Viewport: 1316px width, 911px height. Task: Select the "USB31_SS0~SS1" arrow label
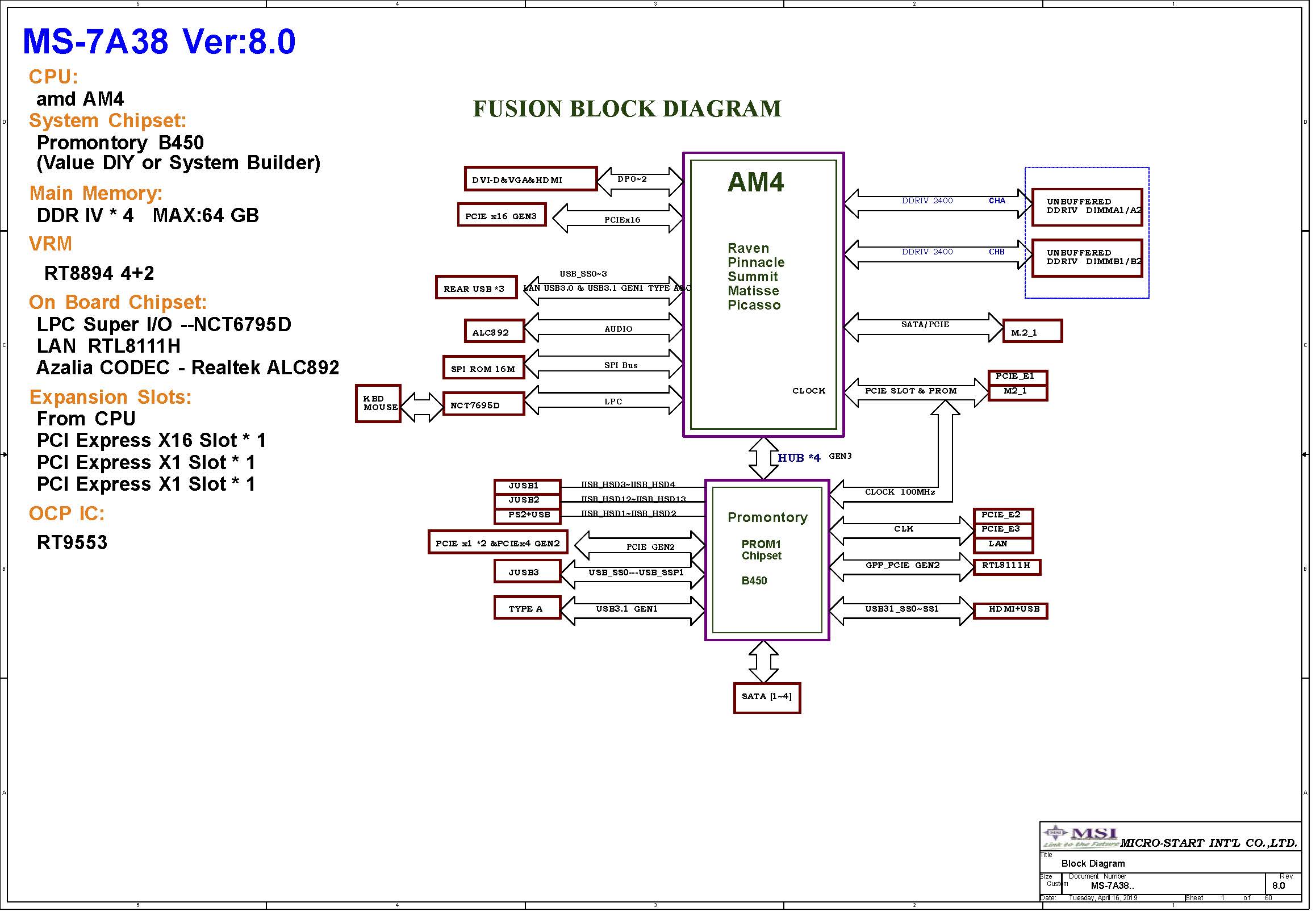902,609
